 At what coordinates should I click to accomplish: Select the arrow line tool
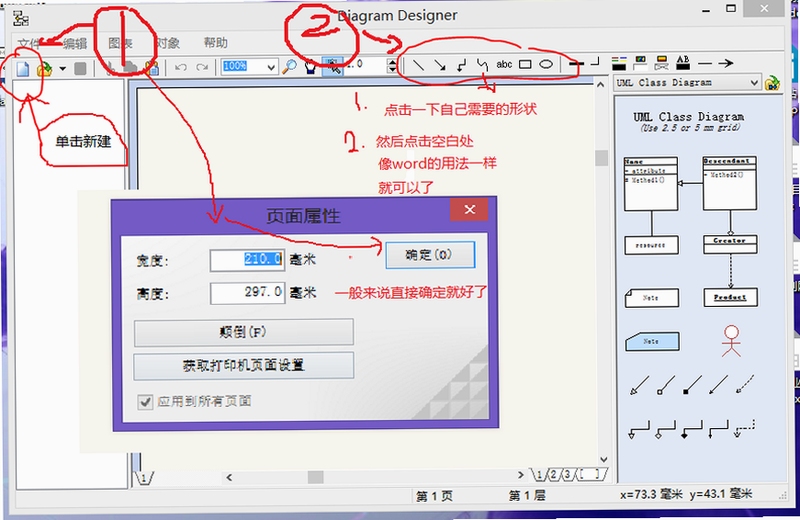439,65
